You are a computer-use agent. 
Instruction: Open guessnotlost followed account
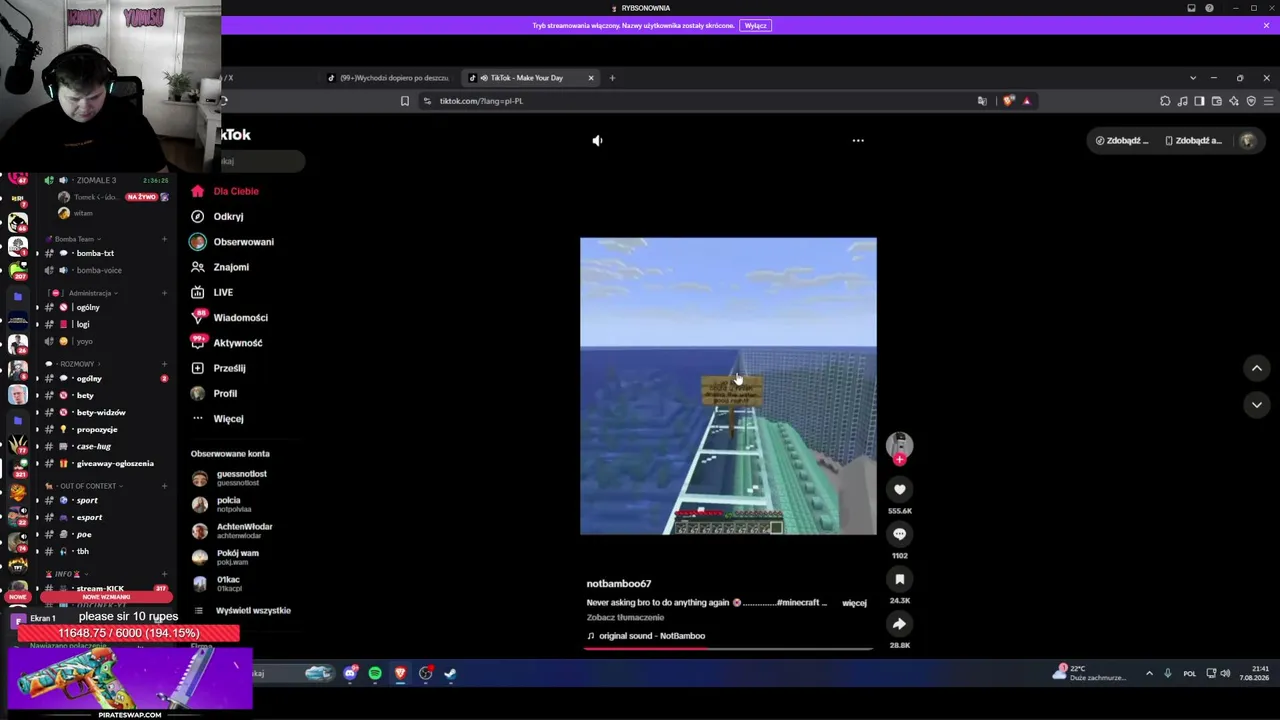pos(231,478)
